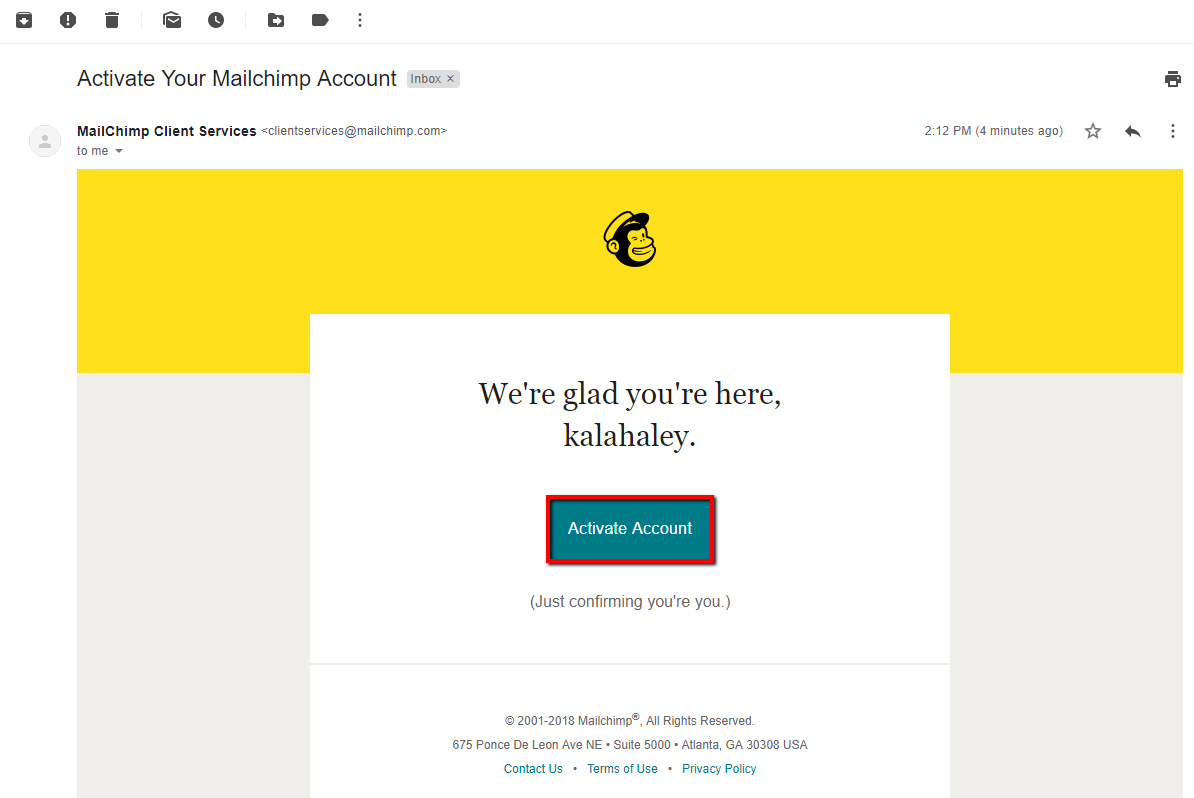Viewport: 1194px width, 798px height.
Task: Open the Labels icon
Action: point(320,20)
